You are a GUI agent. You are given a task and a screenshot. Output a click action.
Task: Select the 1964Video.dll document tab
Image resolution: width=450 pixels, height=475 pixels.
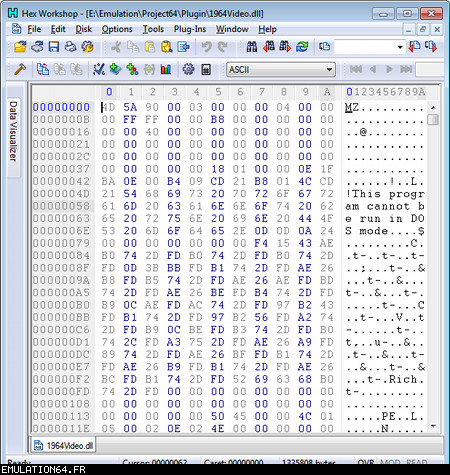click(x=64, y=445)
